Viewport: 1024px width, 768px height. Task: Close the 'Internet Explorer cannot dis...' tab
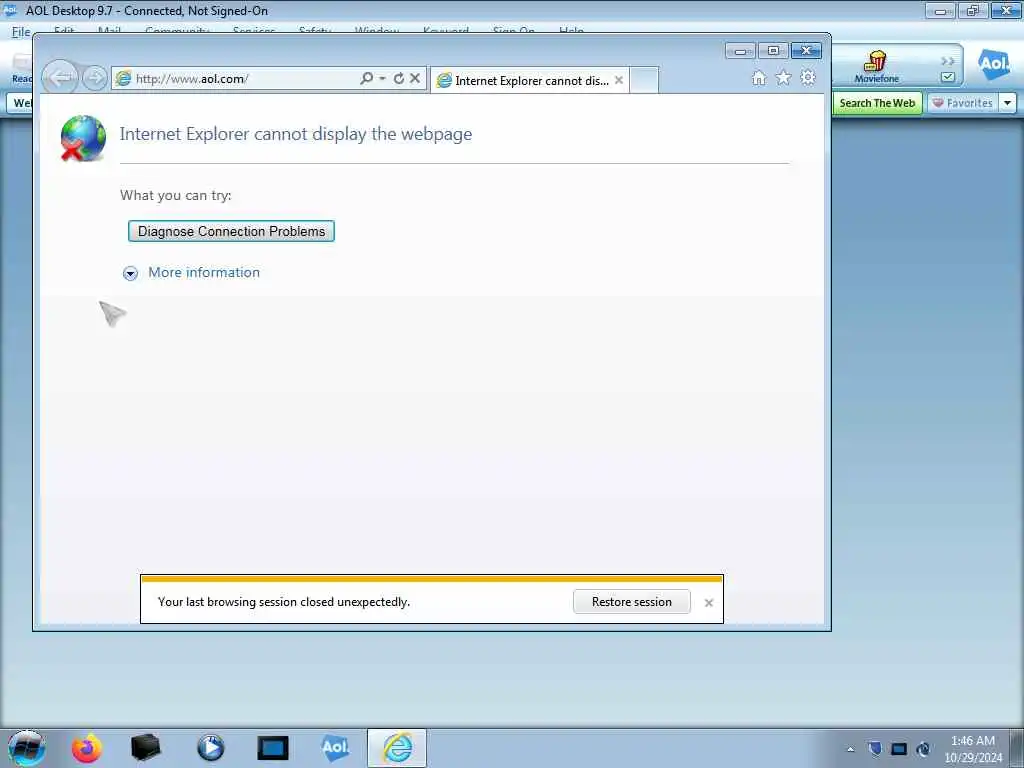click(x=619, y=80)
